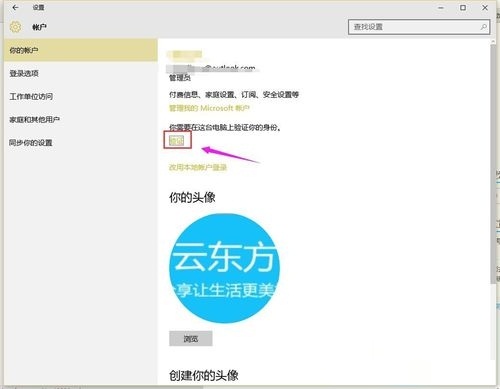
Task: Click the round 云东方 avatar picture
Action: point(224,268)
